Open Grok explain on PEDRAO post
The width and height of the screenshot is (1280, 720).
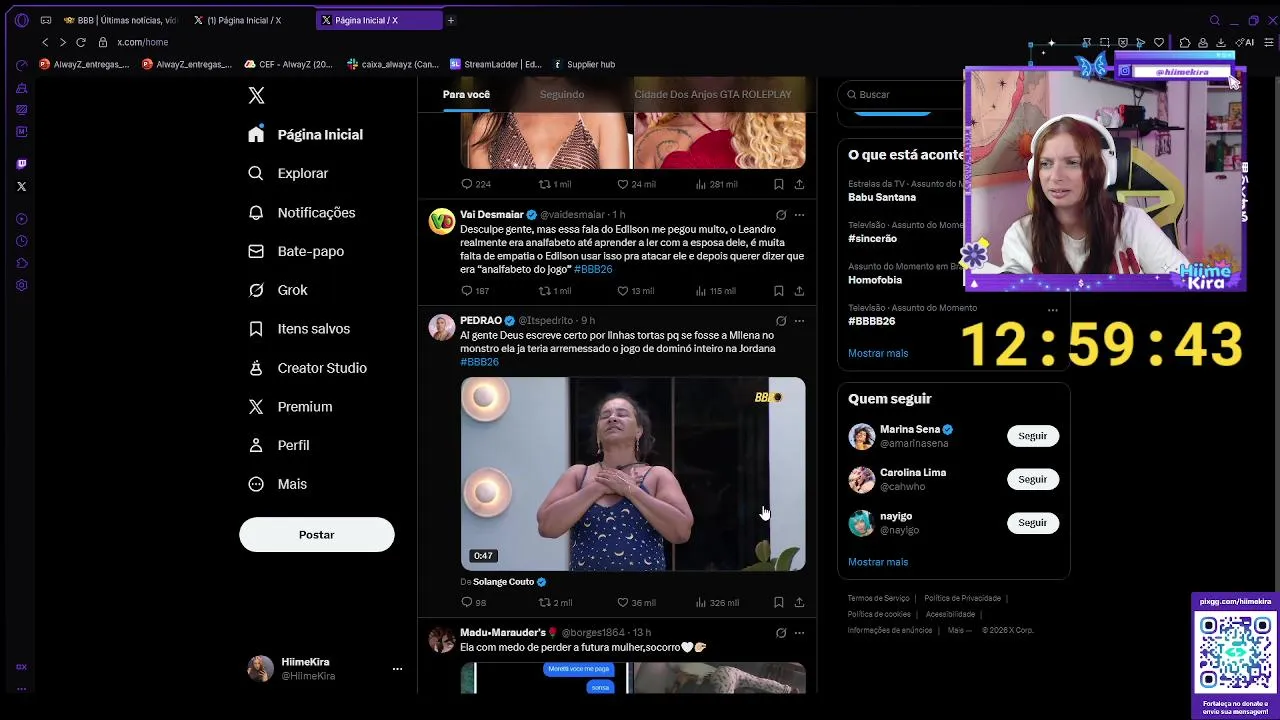tap(781, 321)
